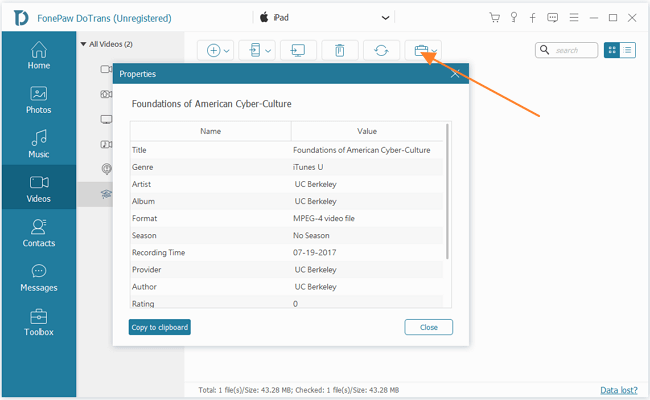
Task: Click the export to device icon
Action: (255, 51)
